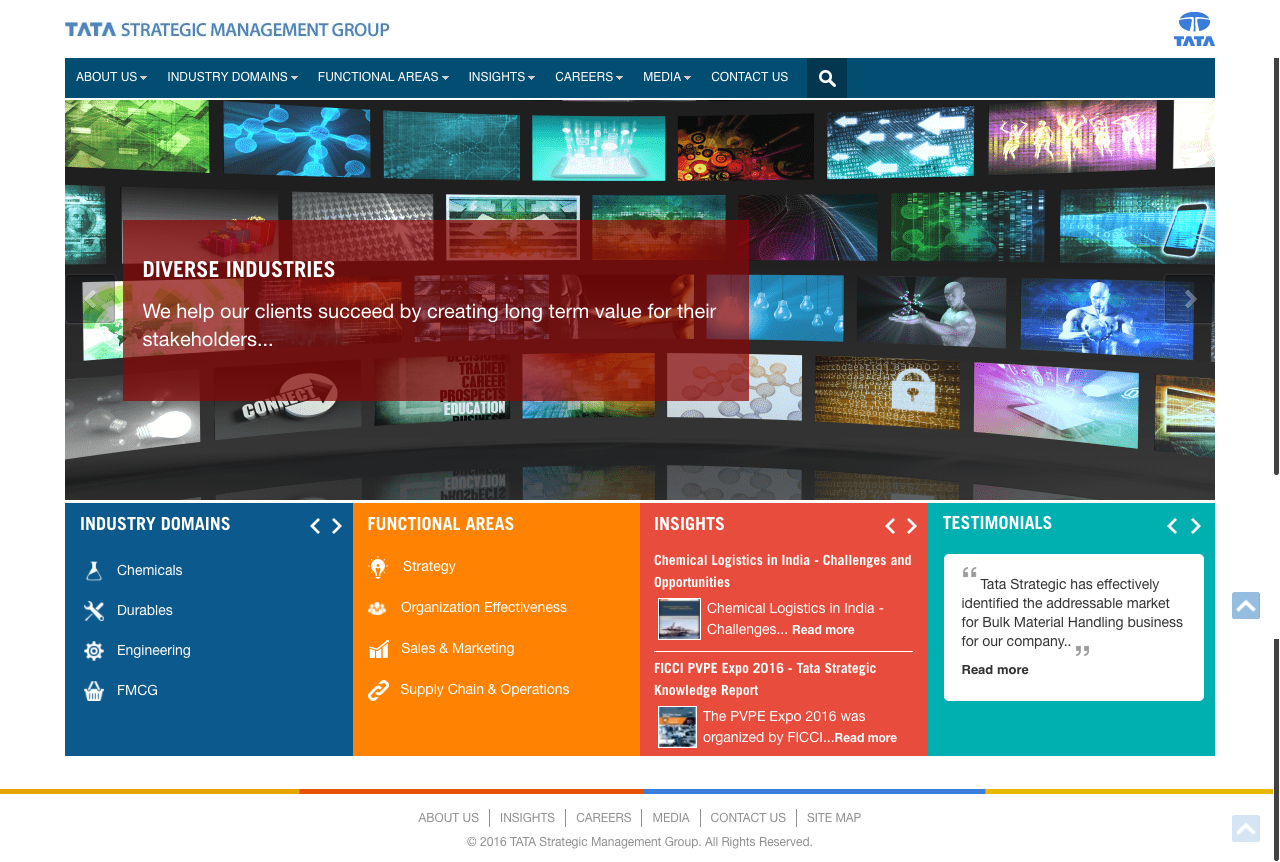The width and height of the screenshot is (1280, 862).
Task: Advance hero slider with right arrow
Action: [1189, 299]
